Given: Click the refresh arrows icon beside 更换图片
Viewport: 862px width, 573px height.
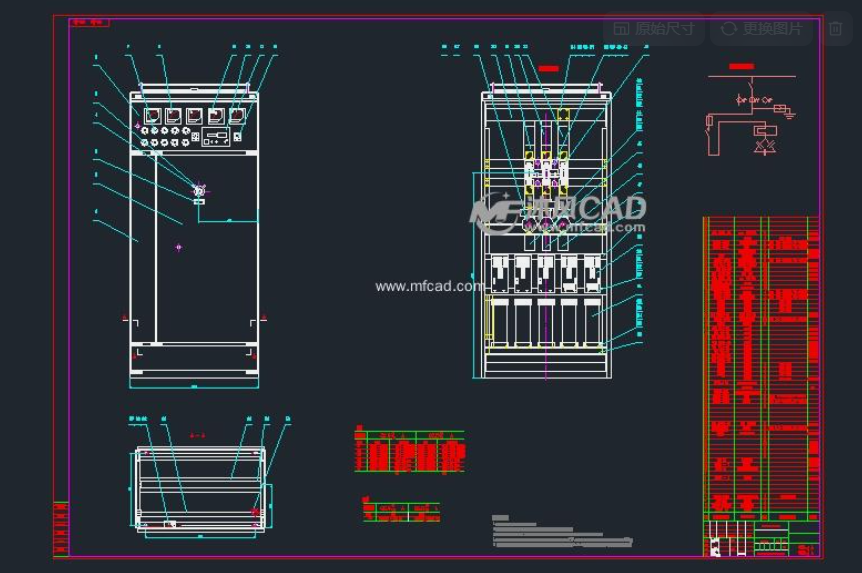Looking at the screenshot, I should (729, 29).
